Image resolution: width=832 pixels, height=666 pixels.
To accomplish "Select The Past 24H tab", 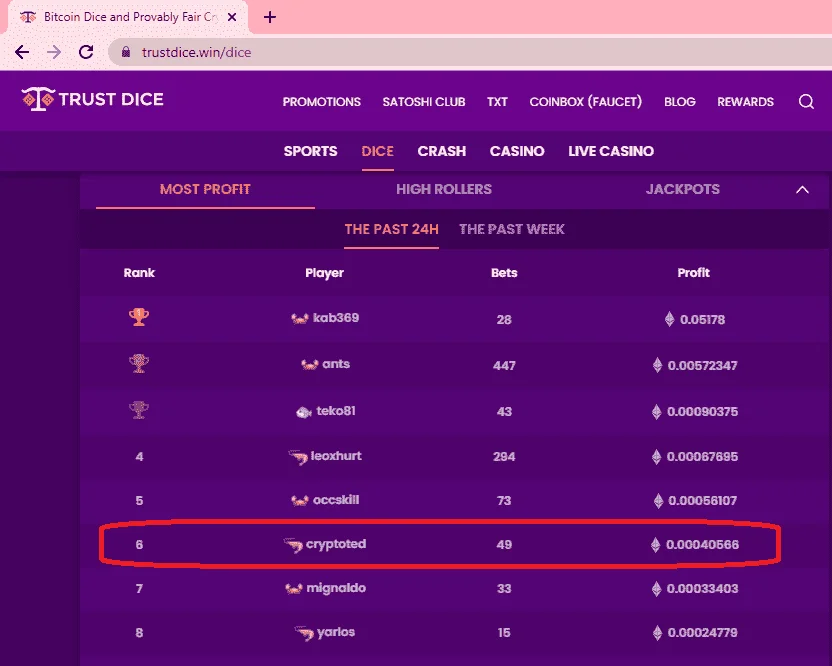I will pos(392,229).
